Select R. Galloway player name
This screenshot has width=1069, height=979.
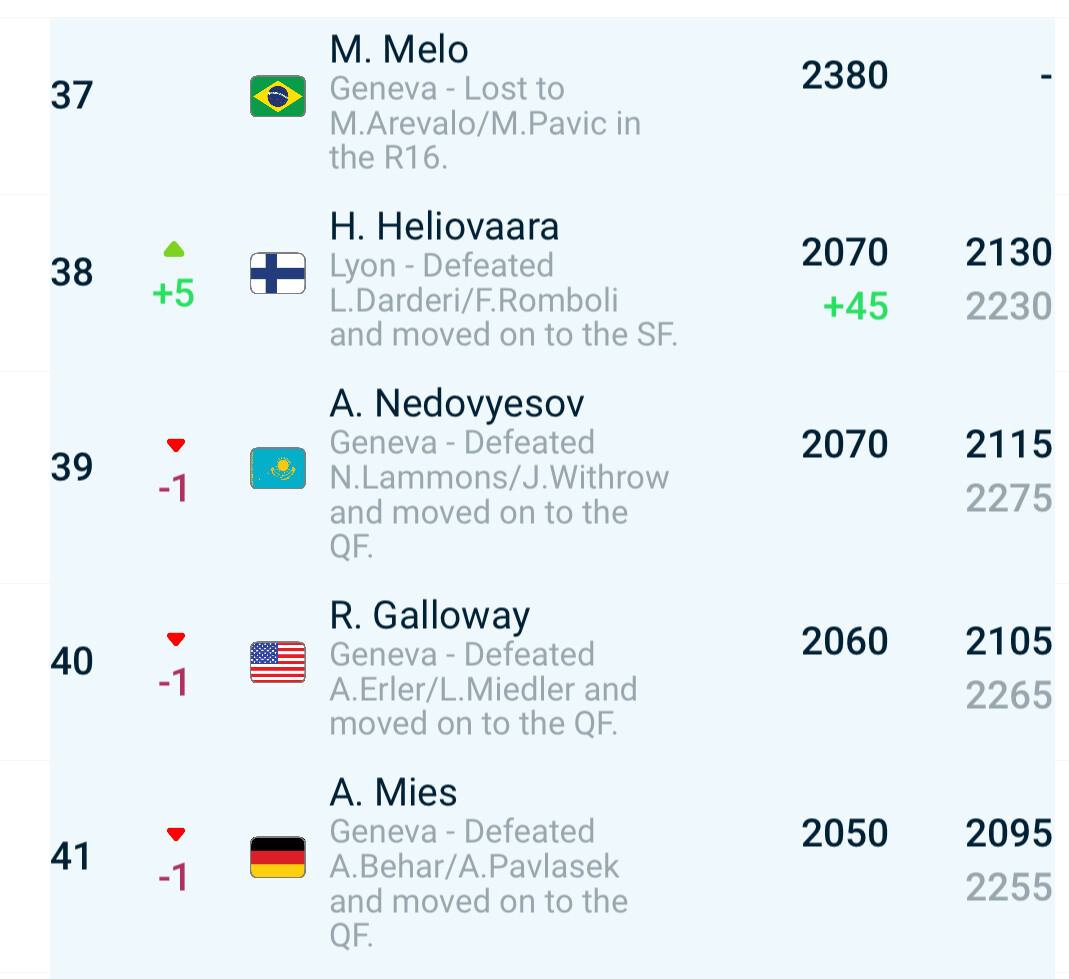coord(430,616)
